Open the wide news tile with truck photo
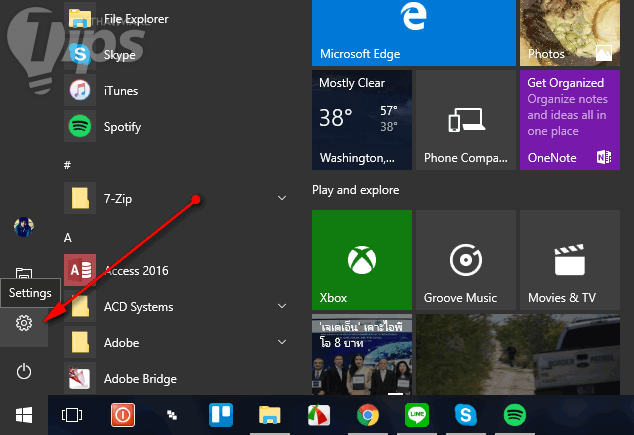The image size is (634, 435). point(518,354)
